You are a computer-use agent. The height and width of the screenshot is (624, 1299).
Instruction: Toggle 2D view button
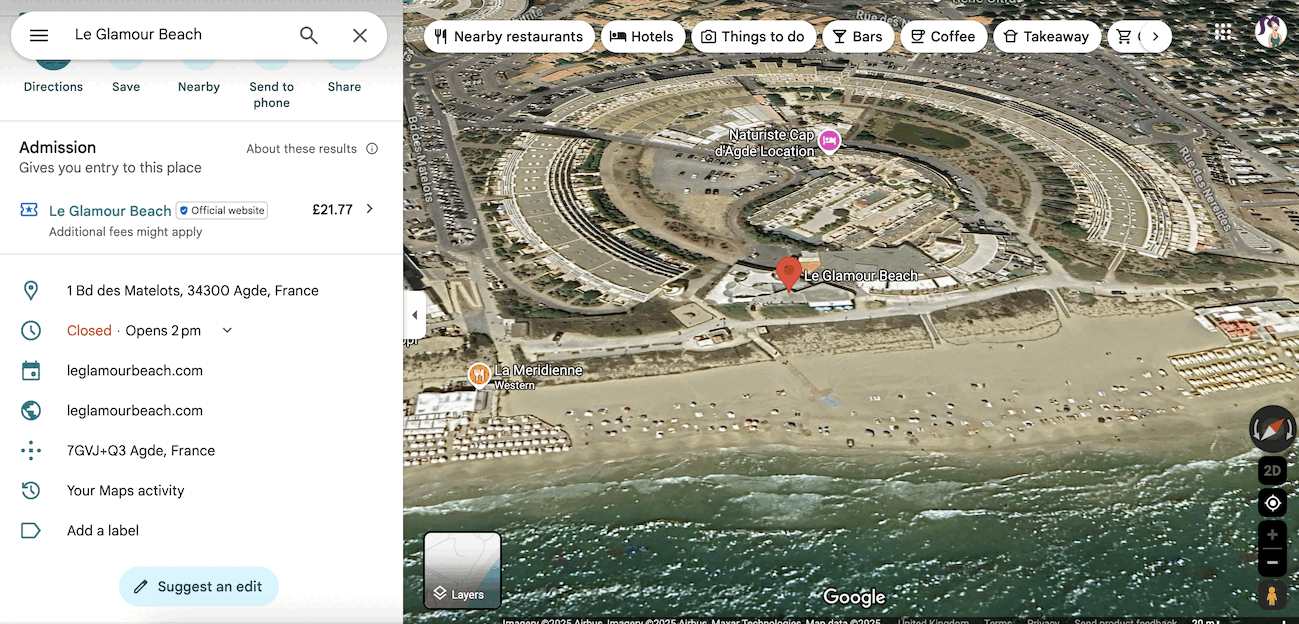[1272, 470]
